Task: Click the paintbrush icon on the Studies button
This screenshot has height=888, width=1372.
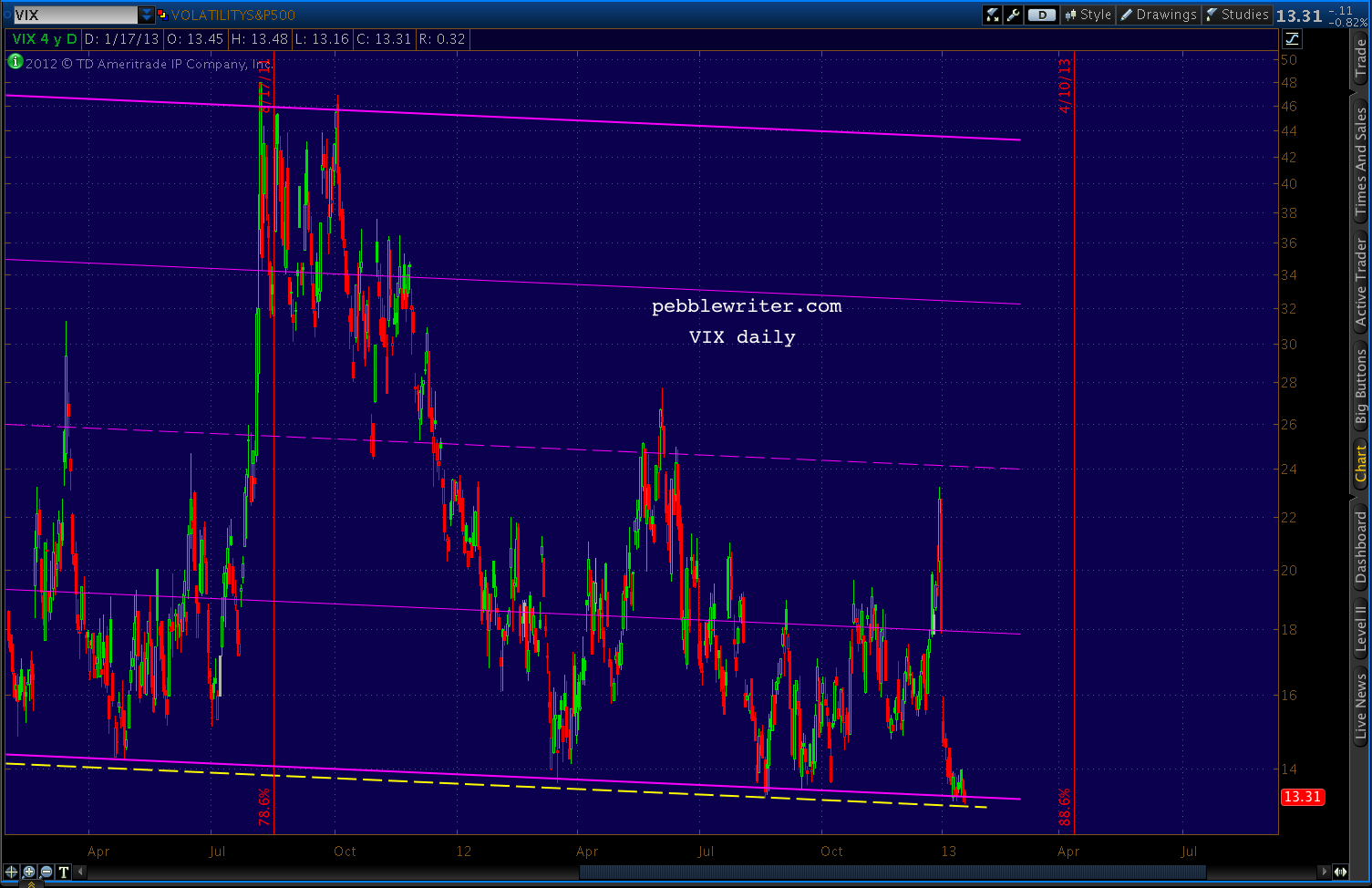Action: pyautogui.click(x=1210, y=14)
